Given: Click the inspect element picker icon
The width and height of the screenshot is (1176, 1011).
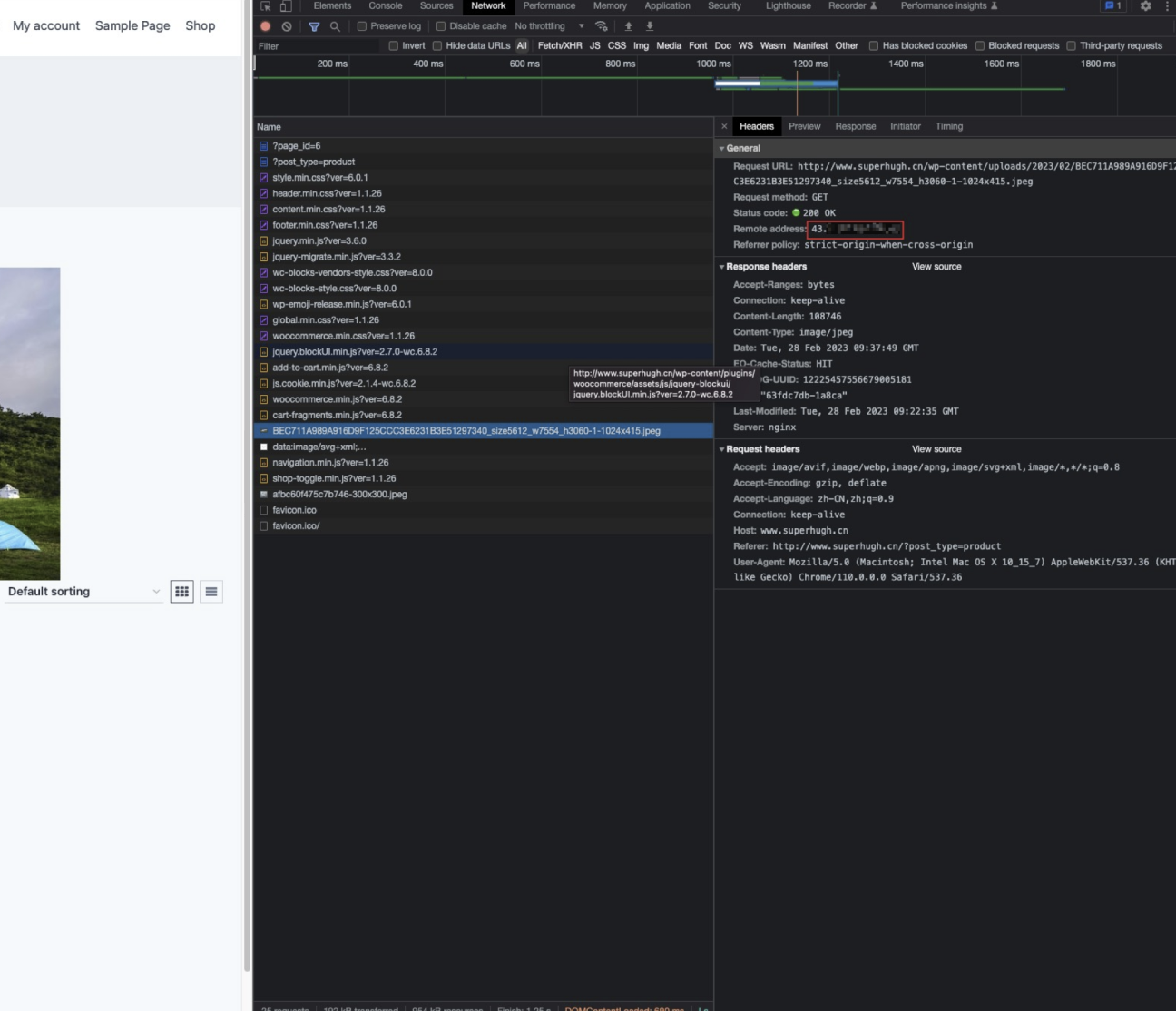Looking at the screenshot, I should point(266,5).
